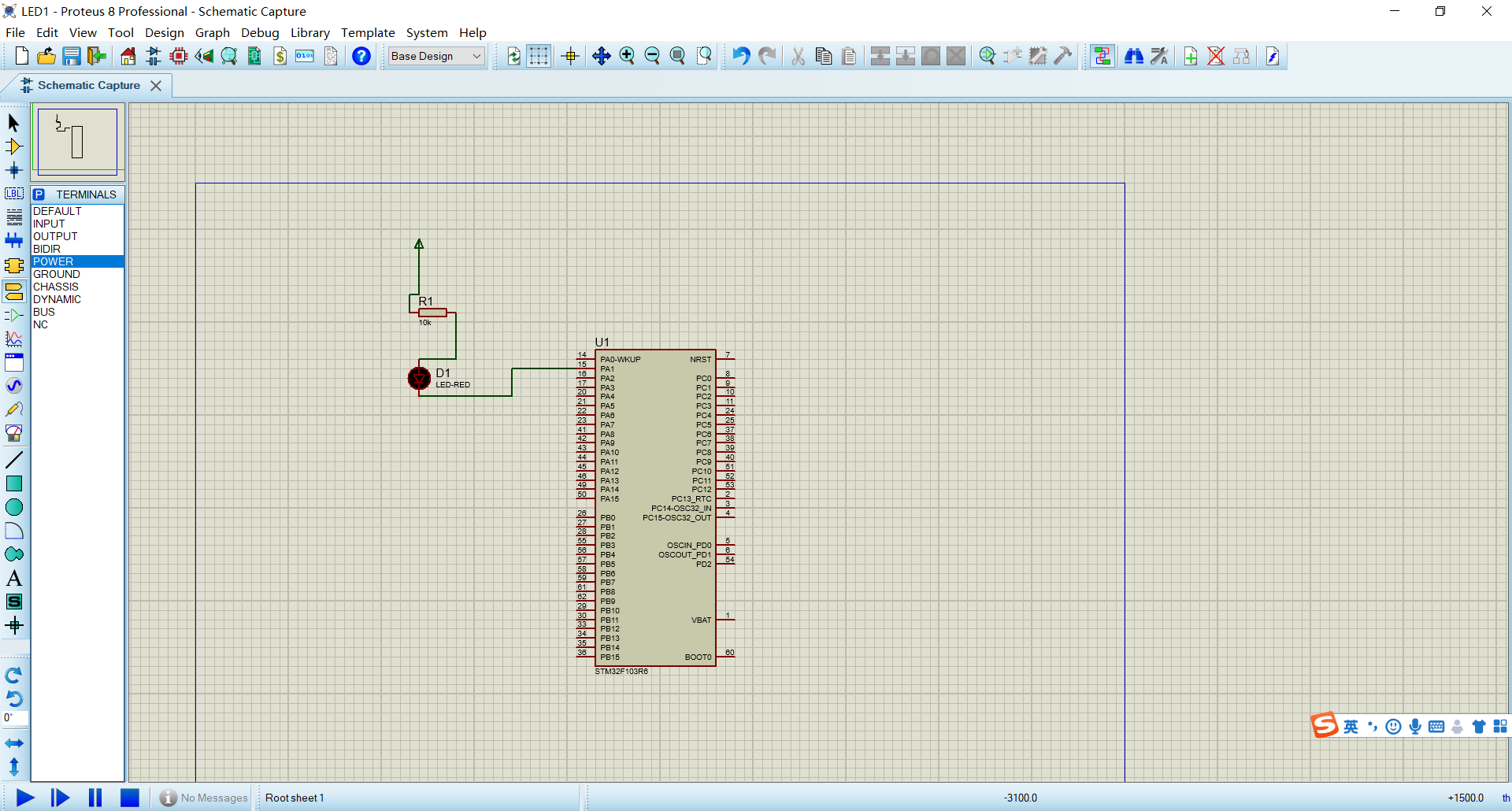Click Rotate Clockwise icon
The image size is (1512, 811).
tap(14, 676)
